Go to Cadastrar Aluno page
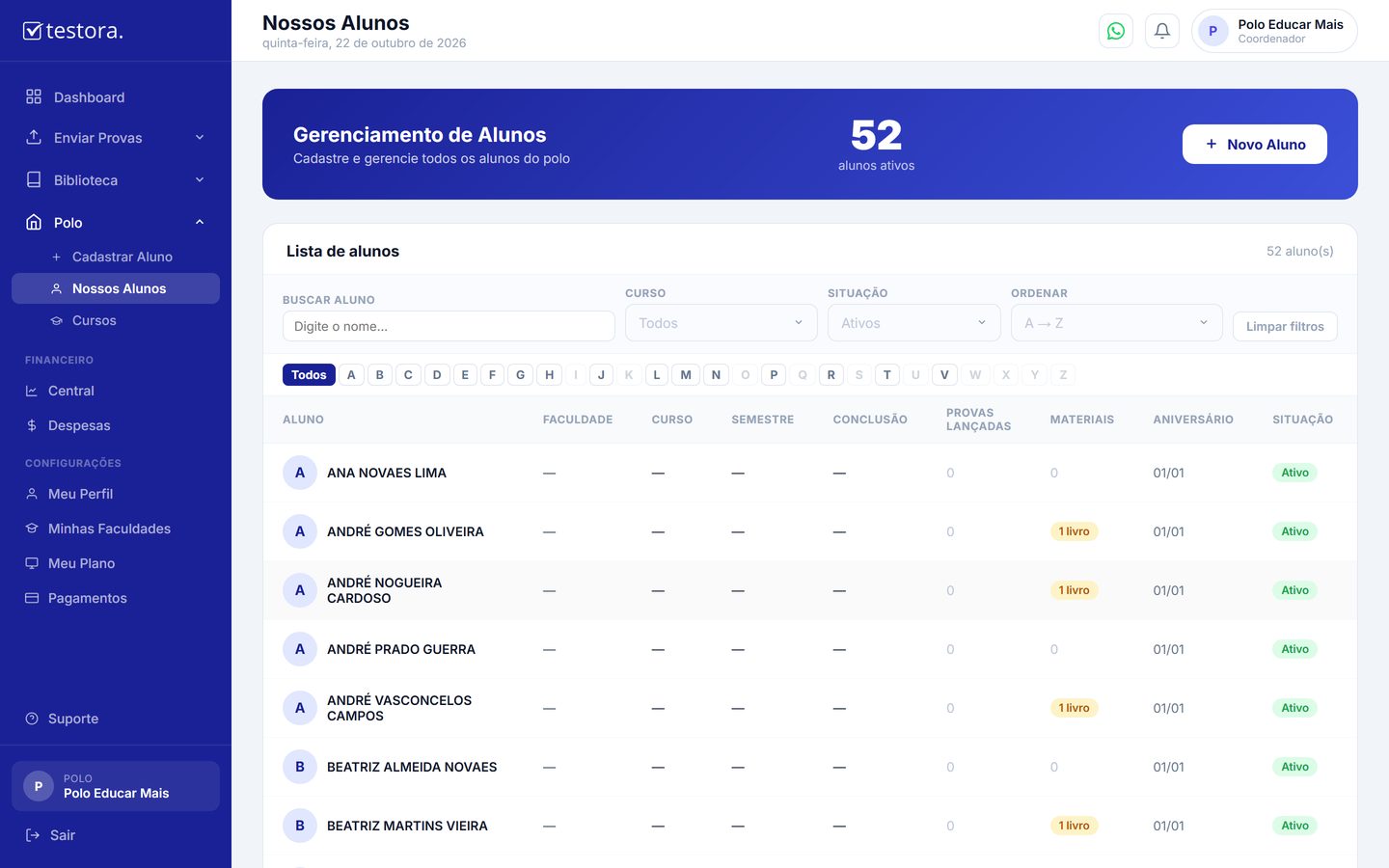This screenshot has height=868, width=1389. point(116,257)
